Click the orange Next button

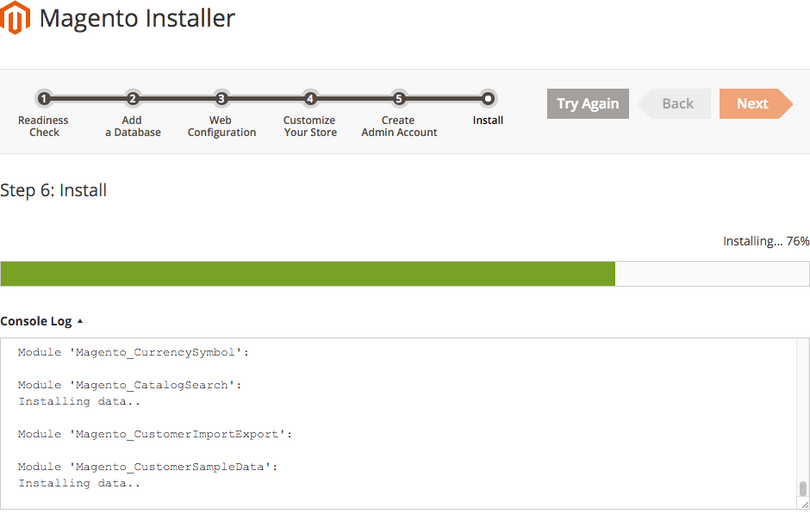(x=756, y=104)
